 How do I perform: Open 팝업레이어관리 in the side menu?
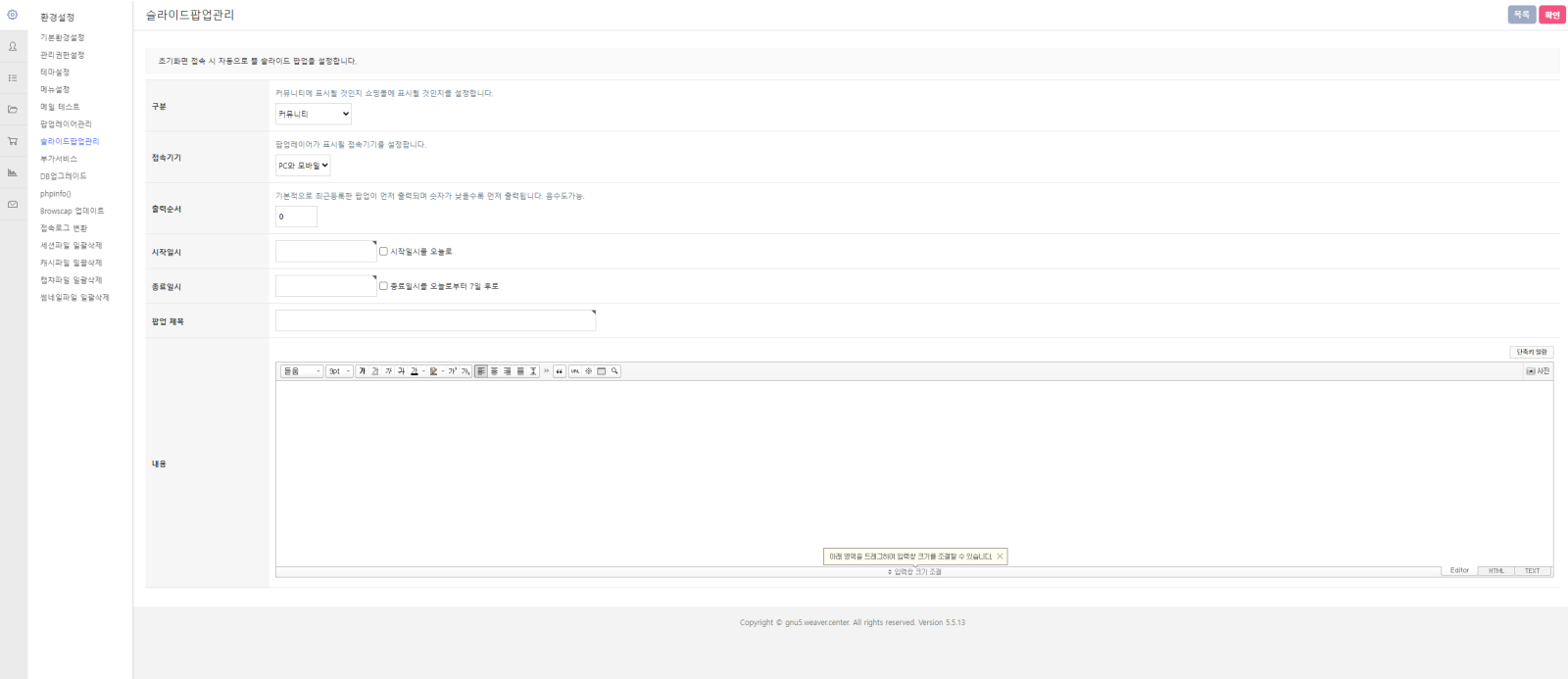66,124
